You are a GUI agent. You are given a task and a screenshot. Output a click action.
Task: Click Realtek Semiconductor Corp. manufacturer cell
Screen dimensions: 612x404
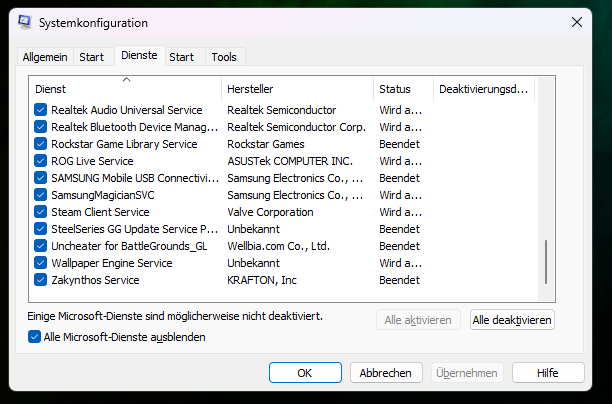point(297,127)
